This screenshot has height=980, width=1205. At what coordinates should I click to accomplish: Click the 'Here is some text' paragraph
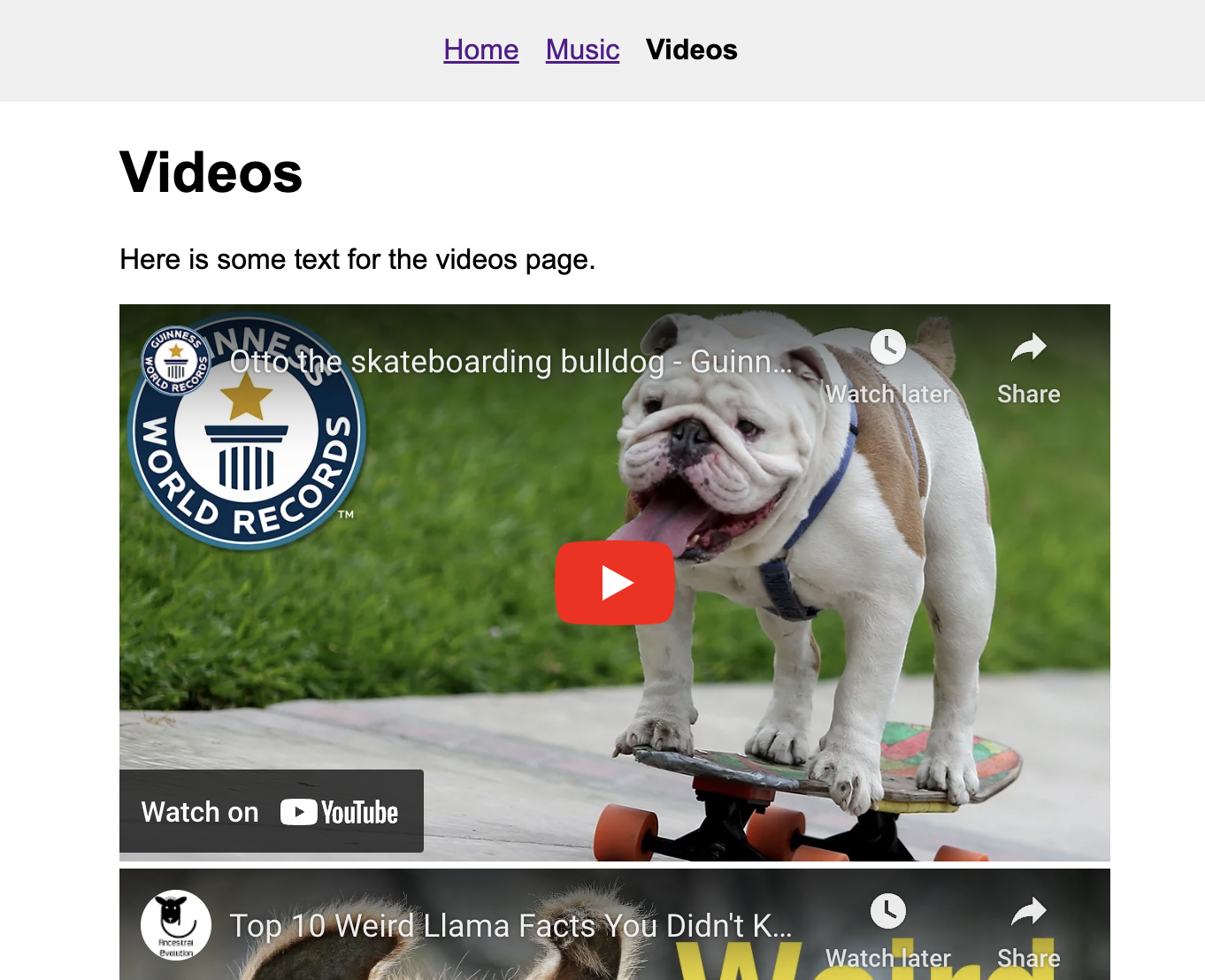(357, 259)
